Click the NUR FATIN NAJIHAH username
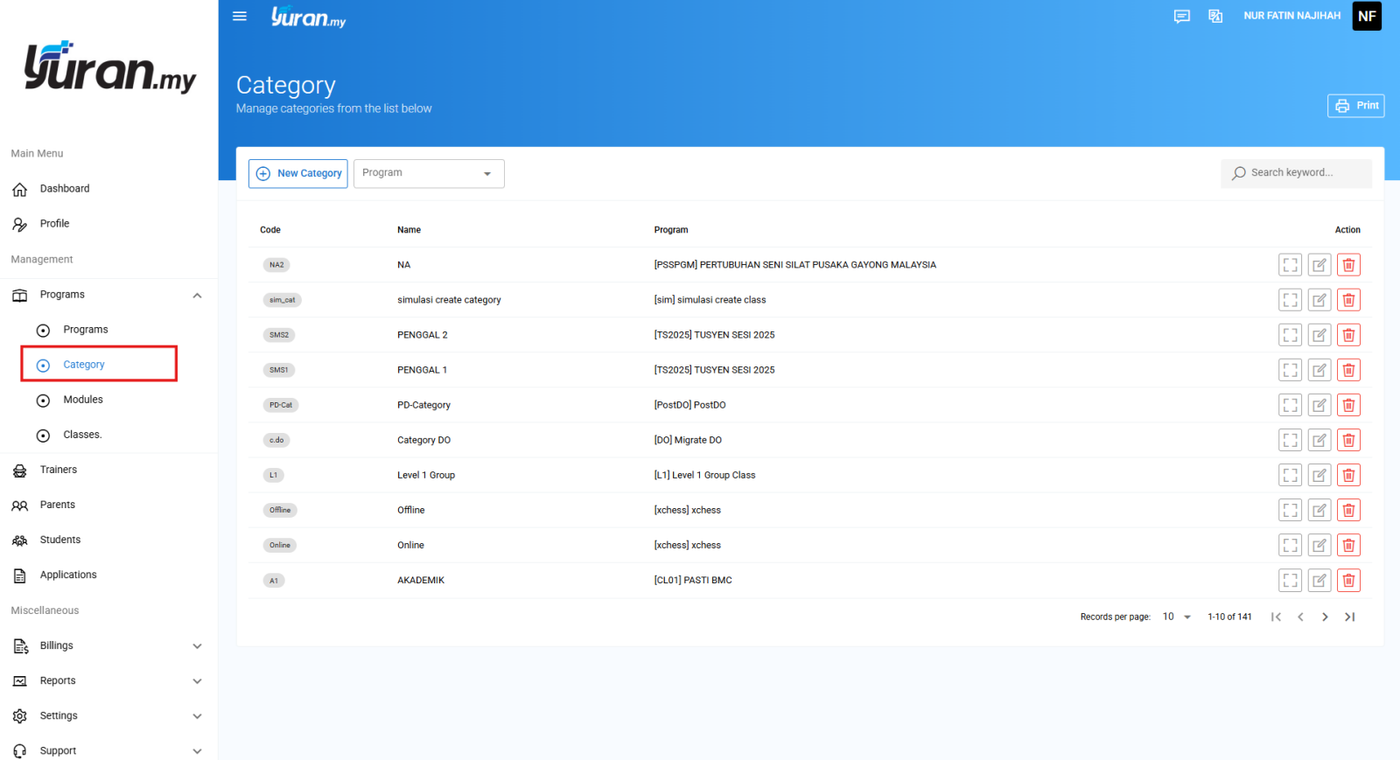The image size is (1400, 760). [x=1292, y=16]
